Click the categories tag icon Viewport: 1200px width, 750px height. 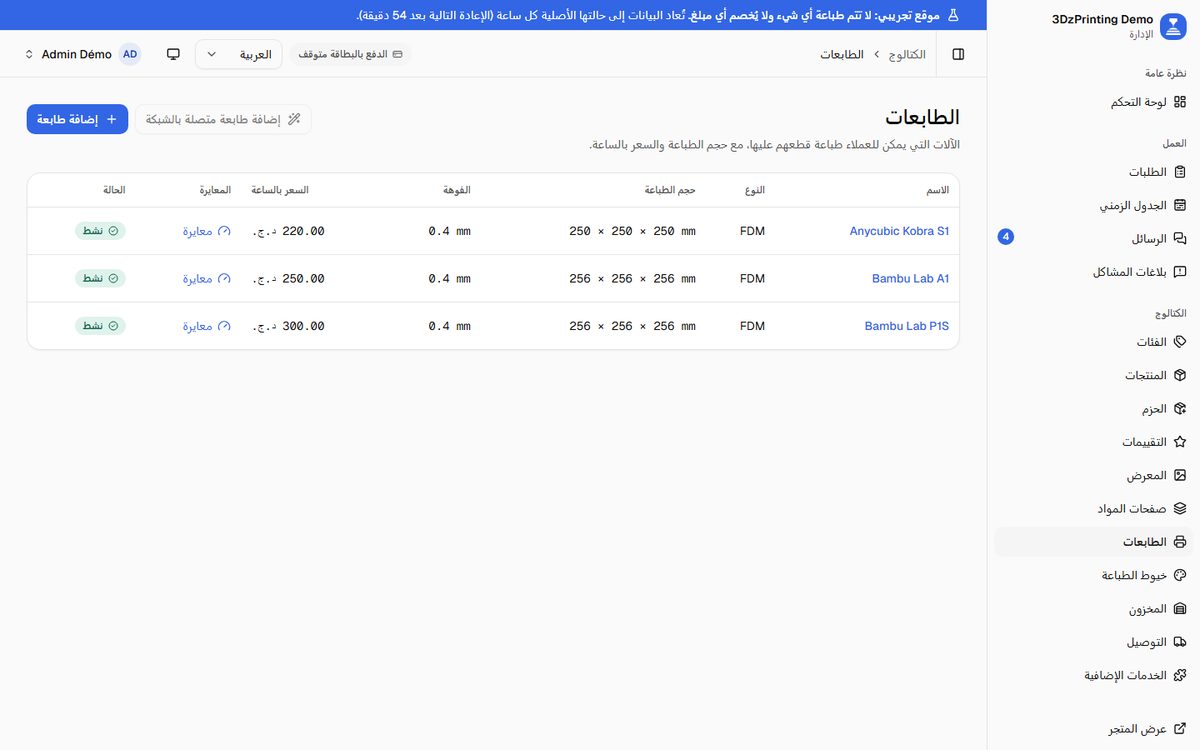tap(1180, 342)
